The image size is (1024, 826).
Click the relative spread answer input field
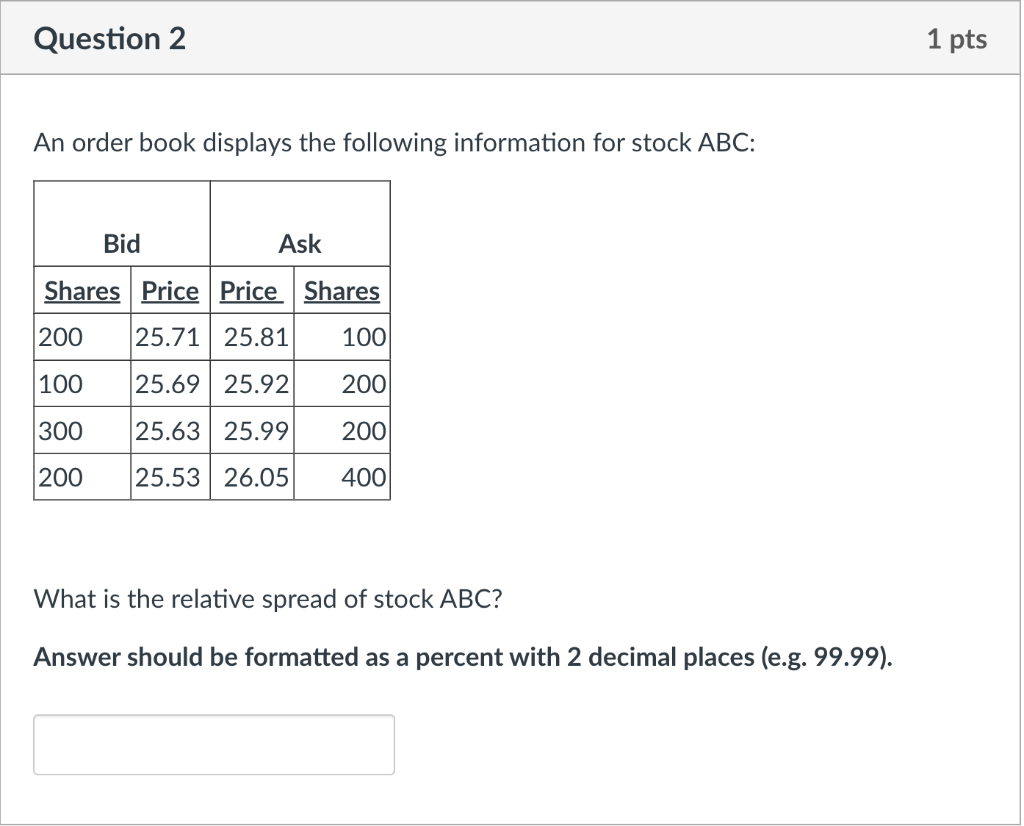214,744
